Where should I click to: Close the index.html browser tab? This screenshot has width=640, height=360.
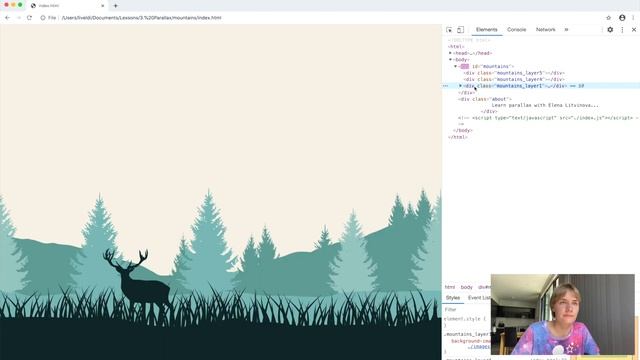pyautogui.click(x=102, y=6)
